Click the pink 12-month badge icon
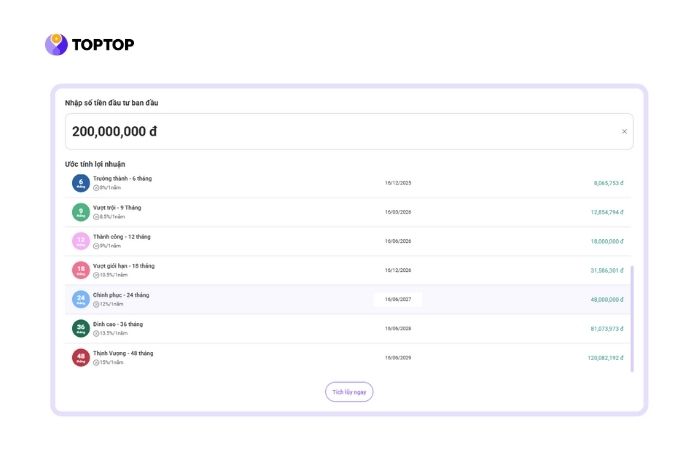Screen dimensions: 700x450 (81, 241)
